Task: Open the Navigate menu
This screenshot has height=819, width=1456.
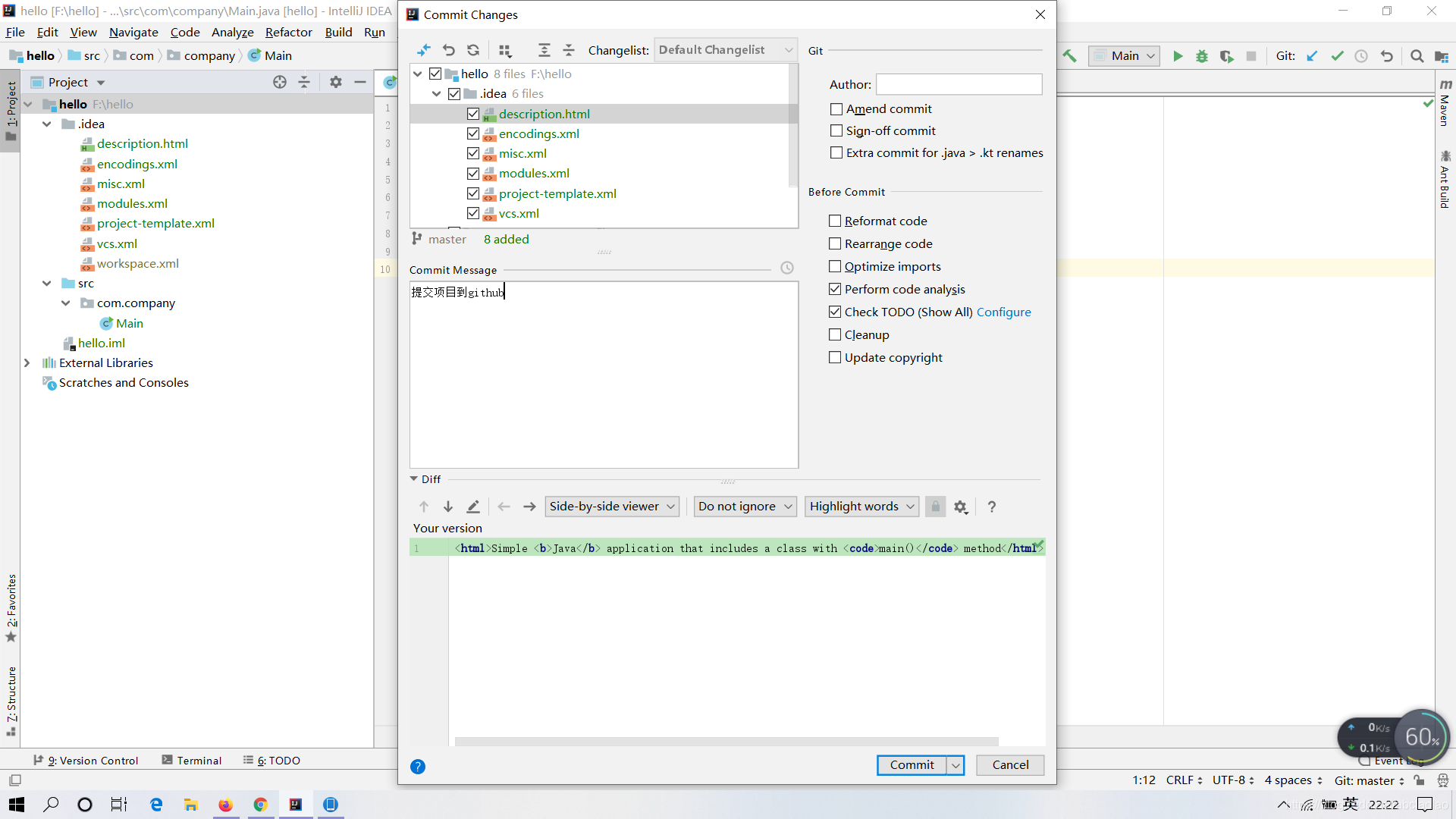Action: (x=133, y=33)
